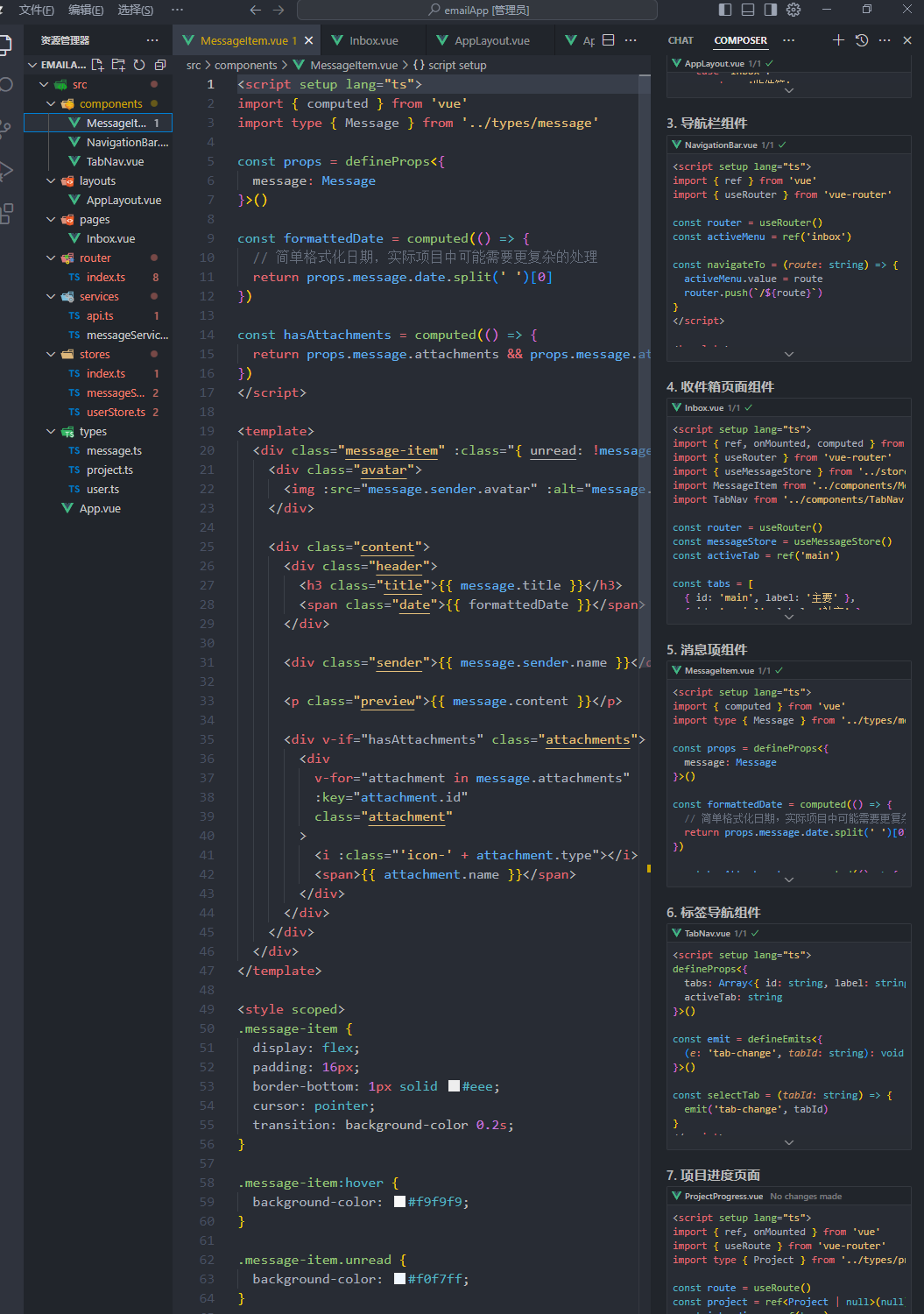The width and height of the screenshot is (924, 1314).
Task: Open NavigationBar.vue in the file tree
Action: pyautogui.click(x=98, y=142)
